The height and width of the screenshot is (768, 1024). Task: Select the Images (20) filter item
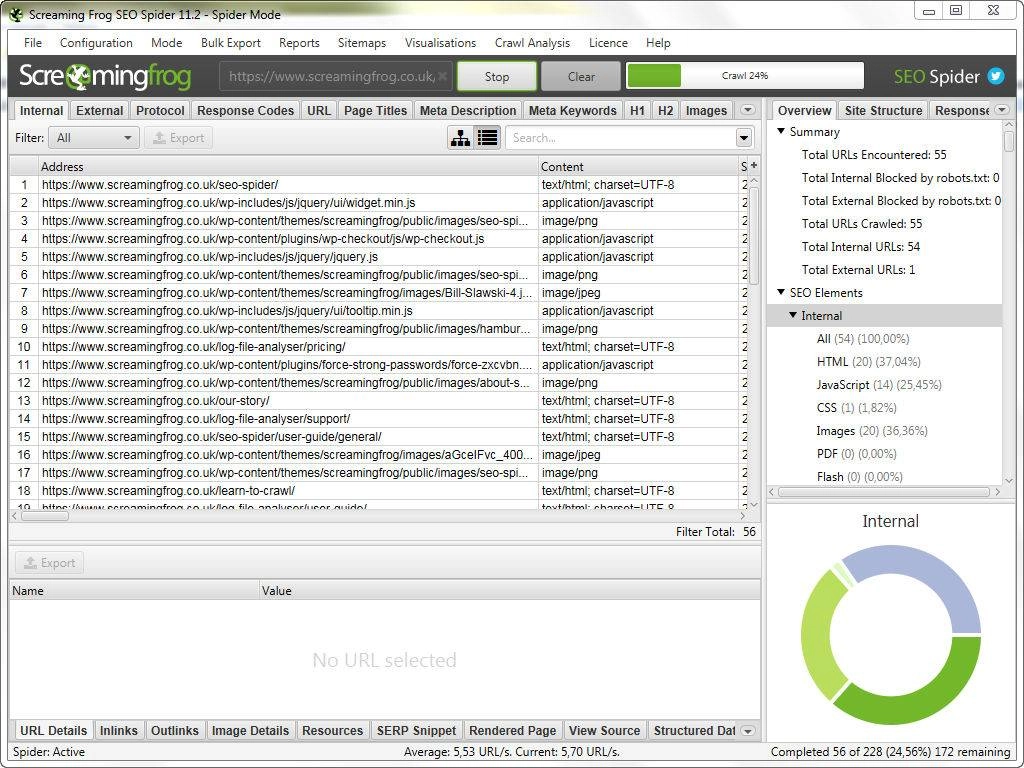[872, 430]
